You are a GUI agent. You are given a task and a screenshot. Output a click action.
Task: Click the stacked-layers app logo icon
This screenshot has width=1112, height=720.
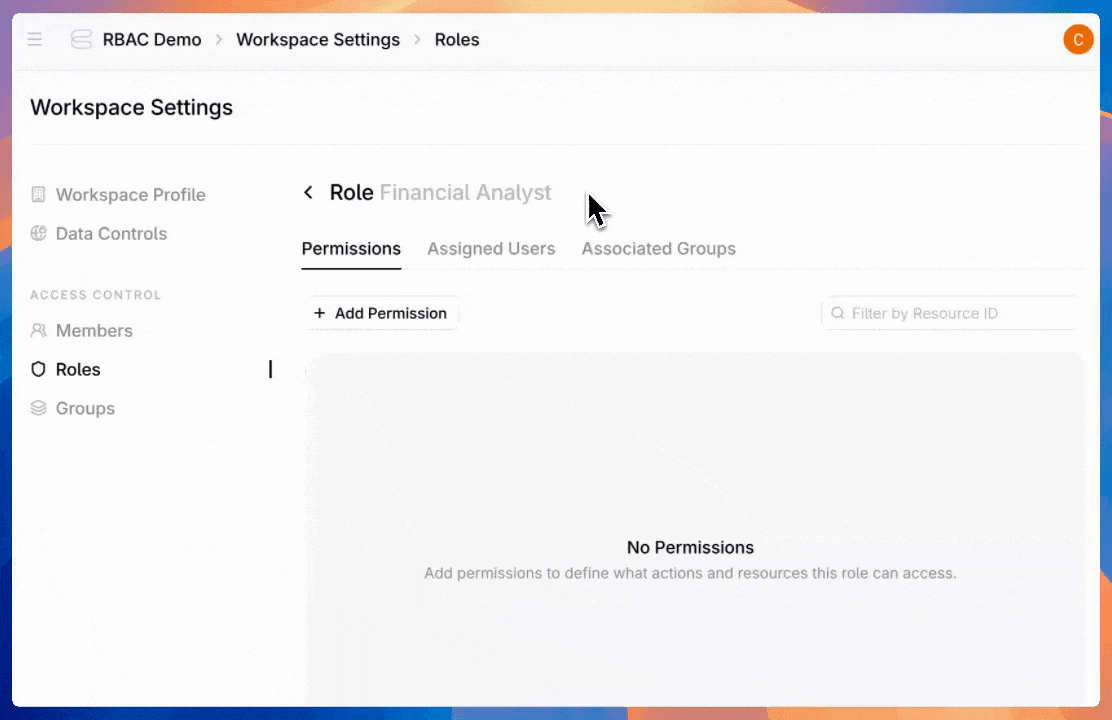[x=81, y=40]
